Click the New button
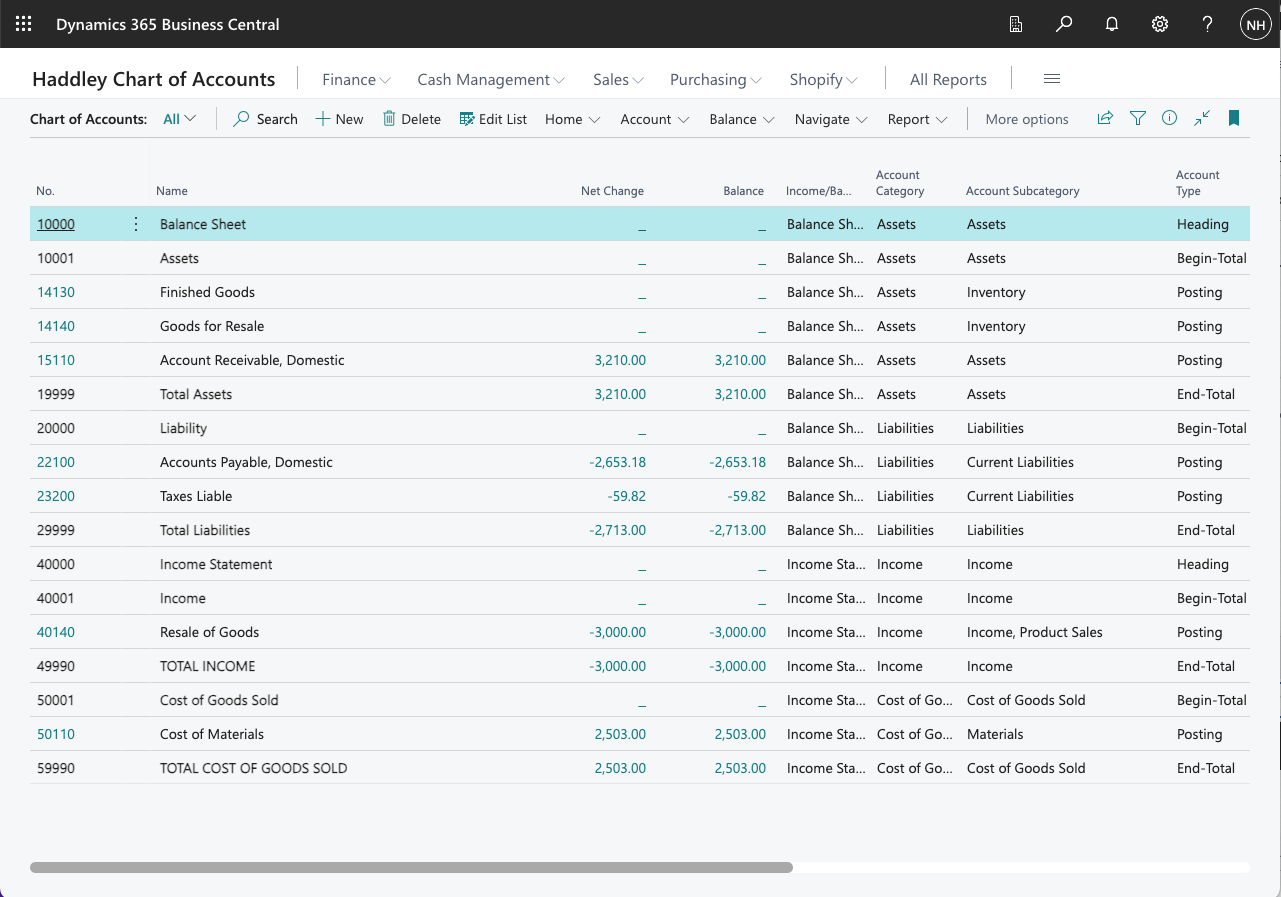Screen dimensions: 1281x897 coord(339,119)
